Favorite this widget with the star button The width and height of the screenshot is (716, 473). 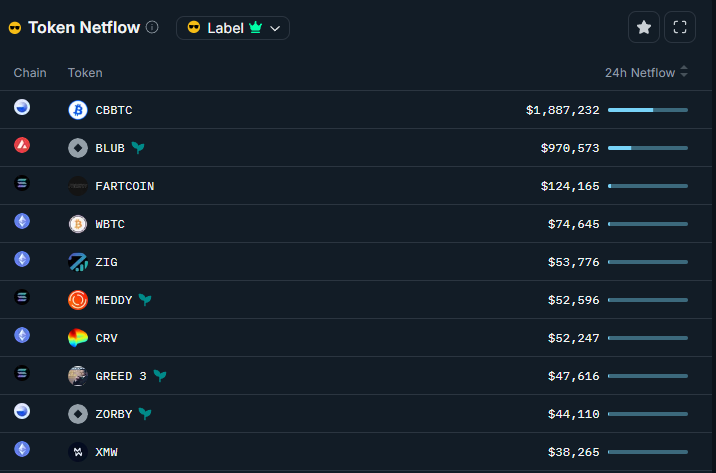point(644,27)
